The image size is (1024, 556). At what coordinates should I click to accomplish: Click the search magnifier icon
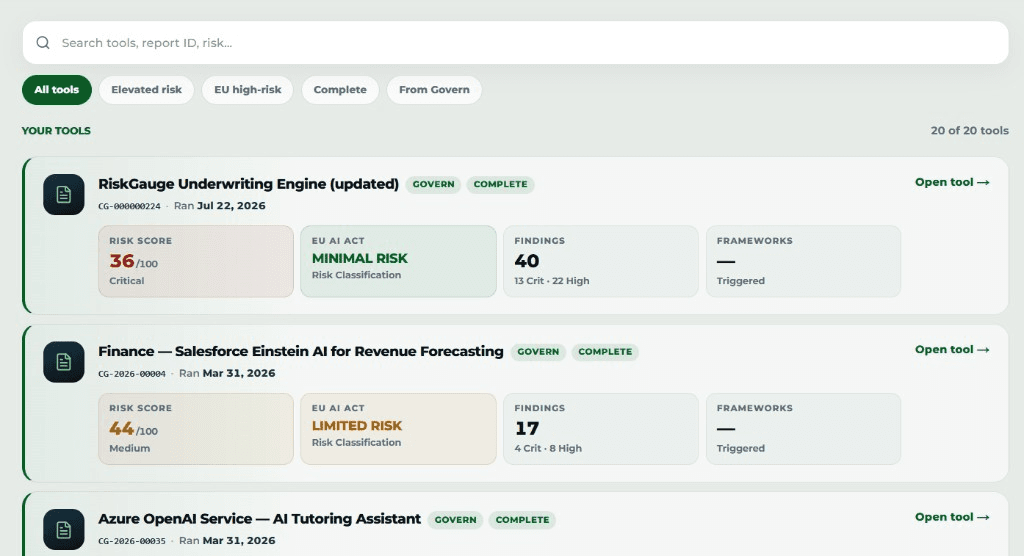(x=43, y=42)
